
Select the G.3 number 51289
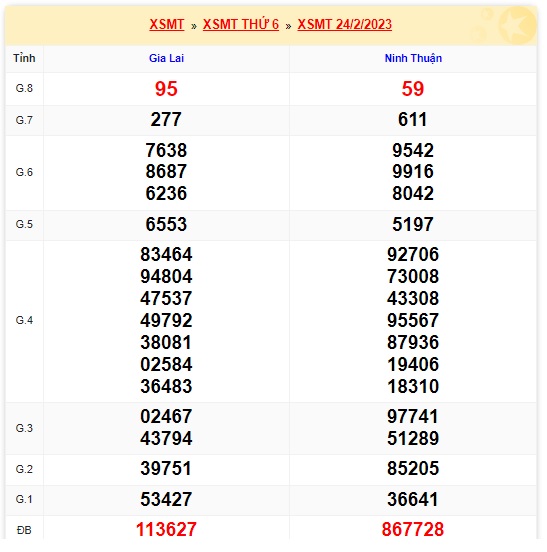coord(413,438)
